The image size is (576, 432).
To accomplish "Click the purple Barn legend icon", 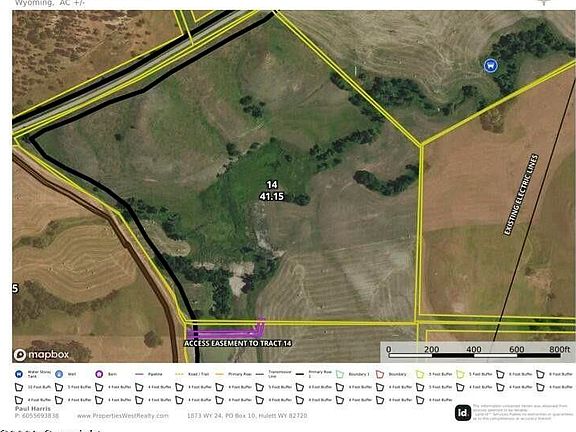I will 99,374.
